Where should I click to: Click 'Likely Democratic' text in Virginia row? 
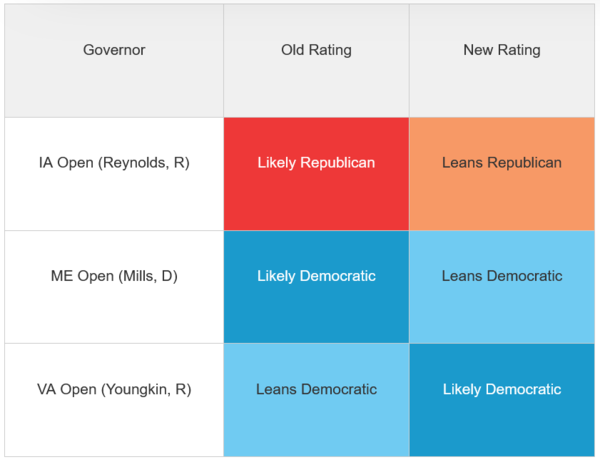tap(502, 389)
